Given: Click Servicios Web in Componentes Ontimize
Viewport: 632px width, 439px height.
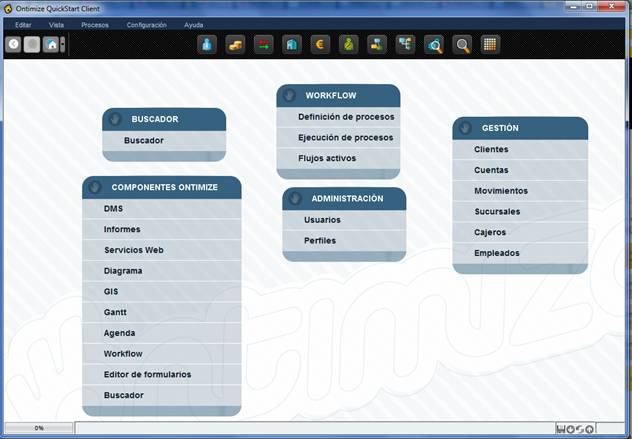Looking at the screenshot, I should click(133, 250).
